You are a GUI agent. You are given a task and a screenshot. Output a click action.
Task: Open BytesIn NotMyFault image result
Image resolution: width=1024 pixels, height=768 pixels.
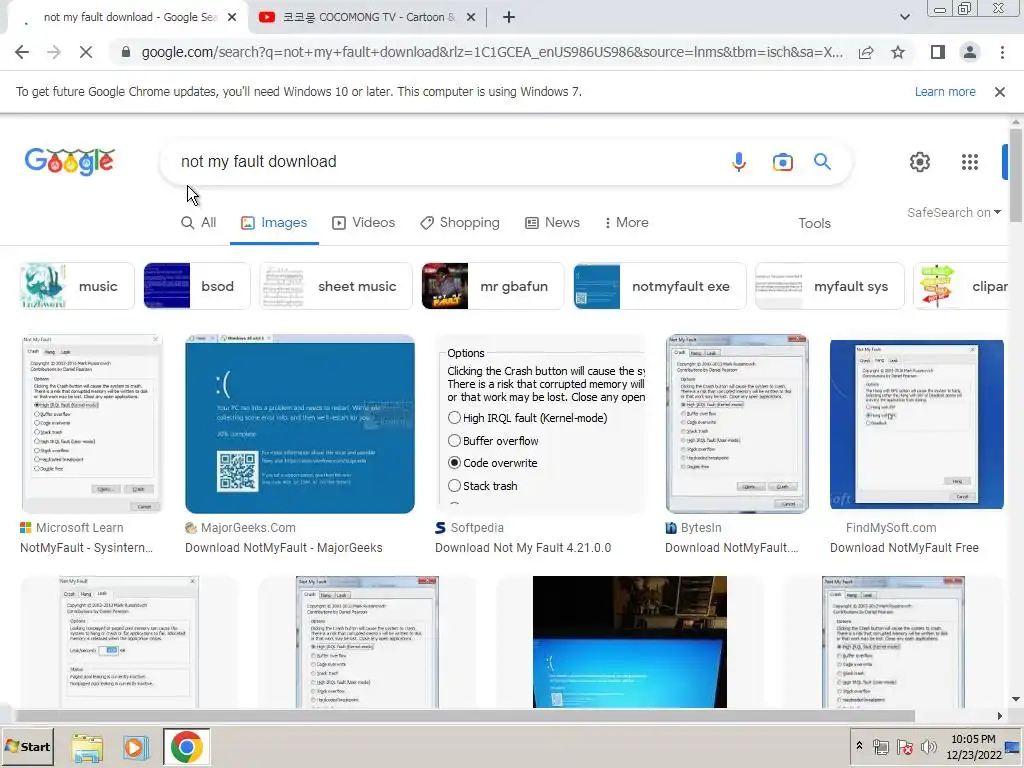tap(737, 424)
